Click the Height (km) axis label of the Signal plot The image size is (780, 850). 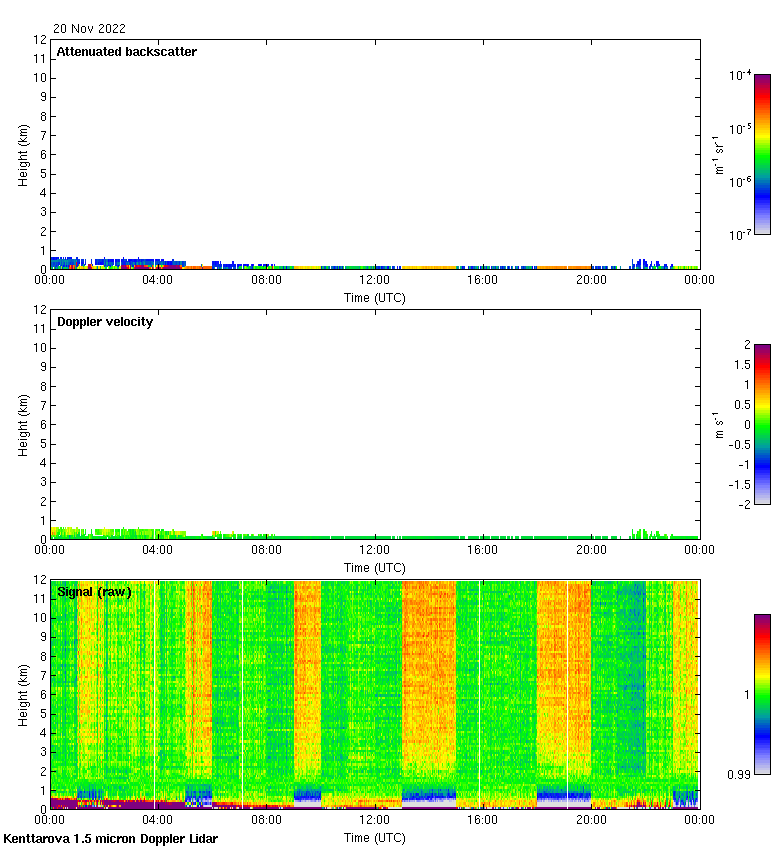click(23, 694)
